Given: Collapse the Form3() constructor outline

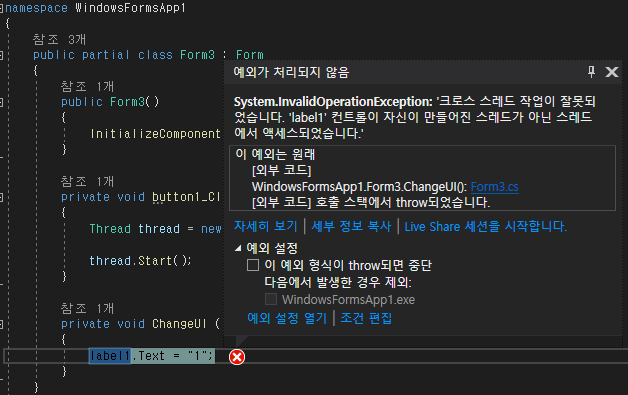Looking at the screenshot, I should (2, 102).
